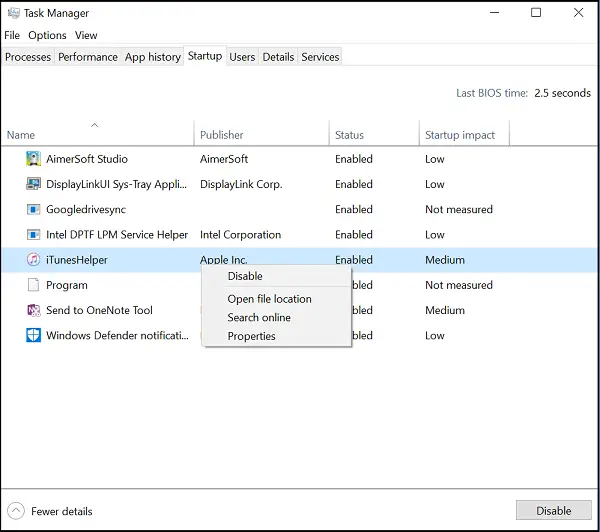Select the Googledrivesync entry
Viewport: 600px width, 532px height.
pyautogui.click(x=86, y=209)
